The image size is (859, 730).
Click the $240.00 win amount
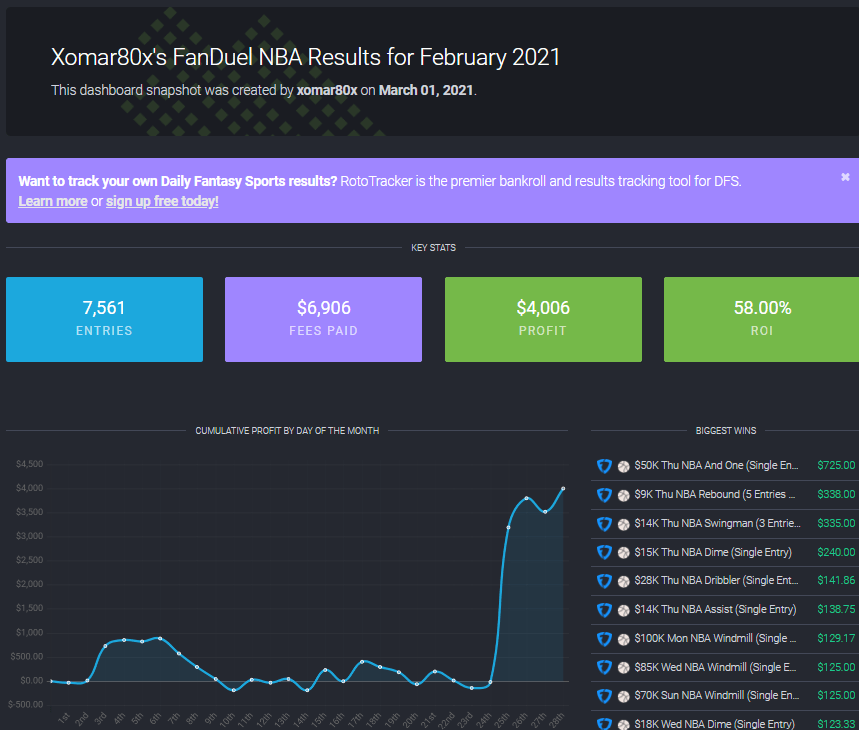click(836, 553)
